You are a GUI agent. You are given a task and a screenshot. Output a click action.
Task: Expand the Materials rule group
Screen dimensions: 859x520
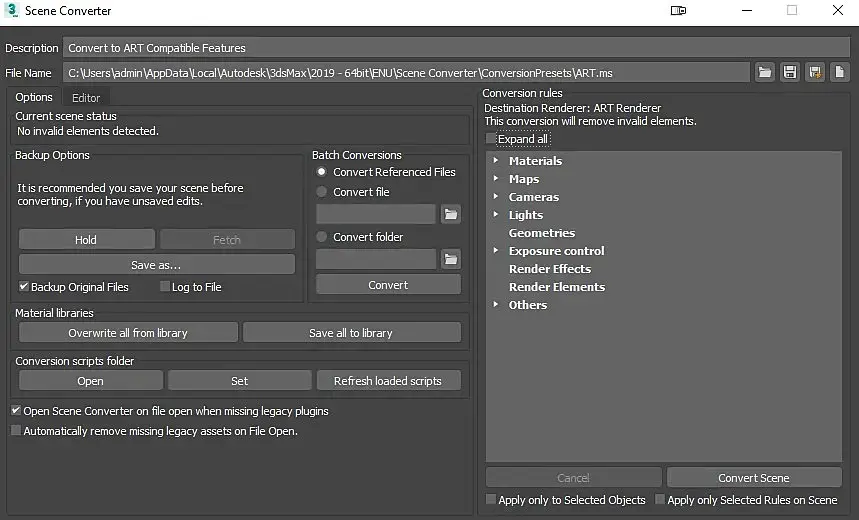(496, 161)
